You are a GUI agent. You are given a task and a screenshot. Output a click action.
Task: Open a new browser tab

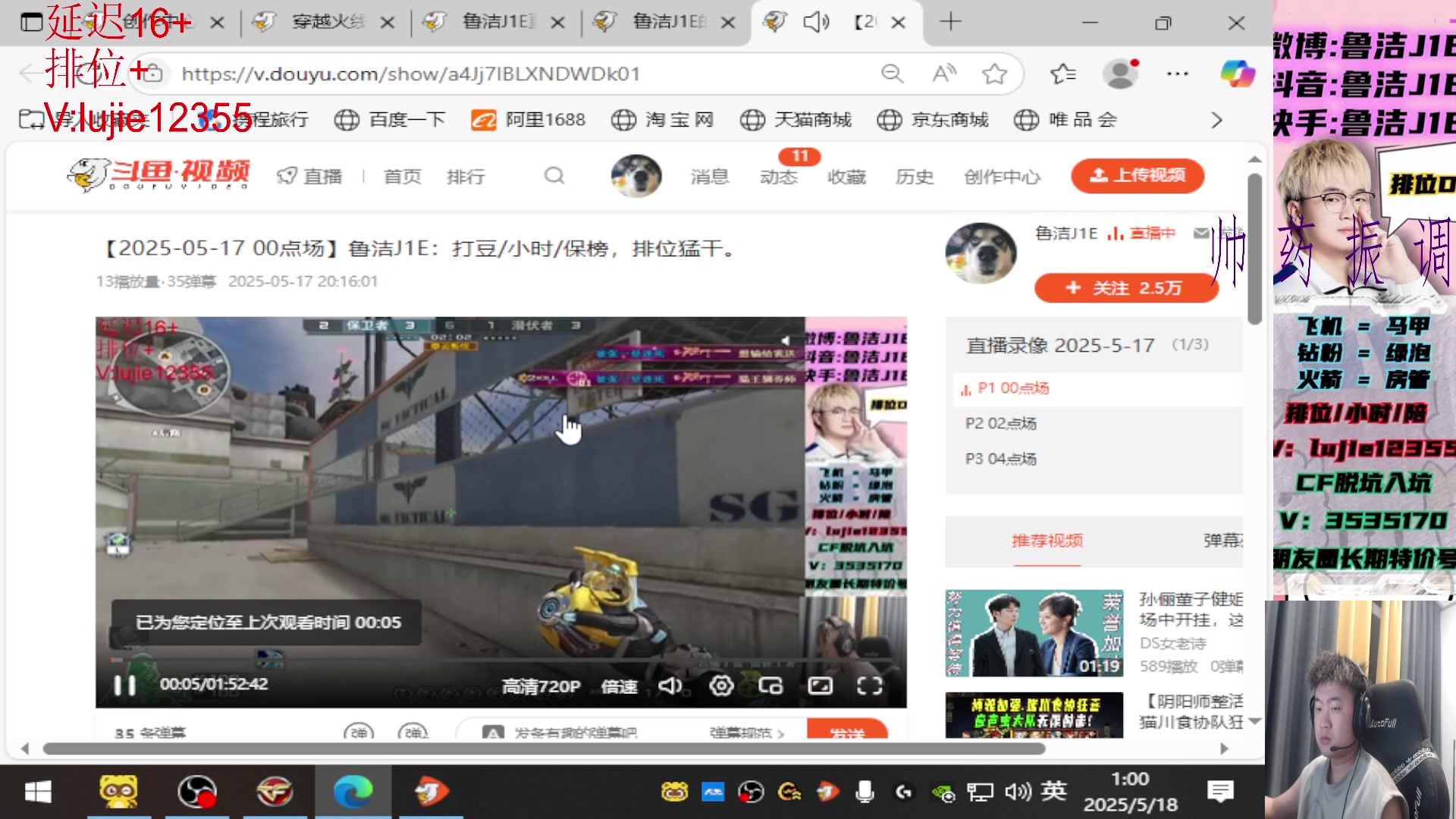tap(950, 22)
